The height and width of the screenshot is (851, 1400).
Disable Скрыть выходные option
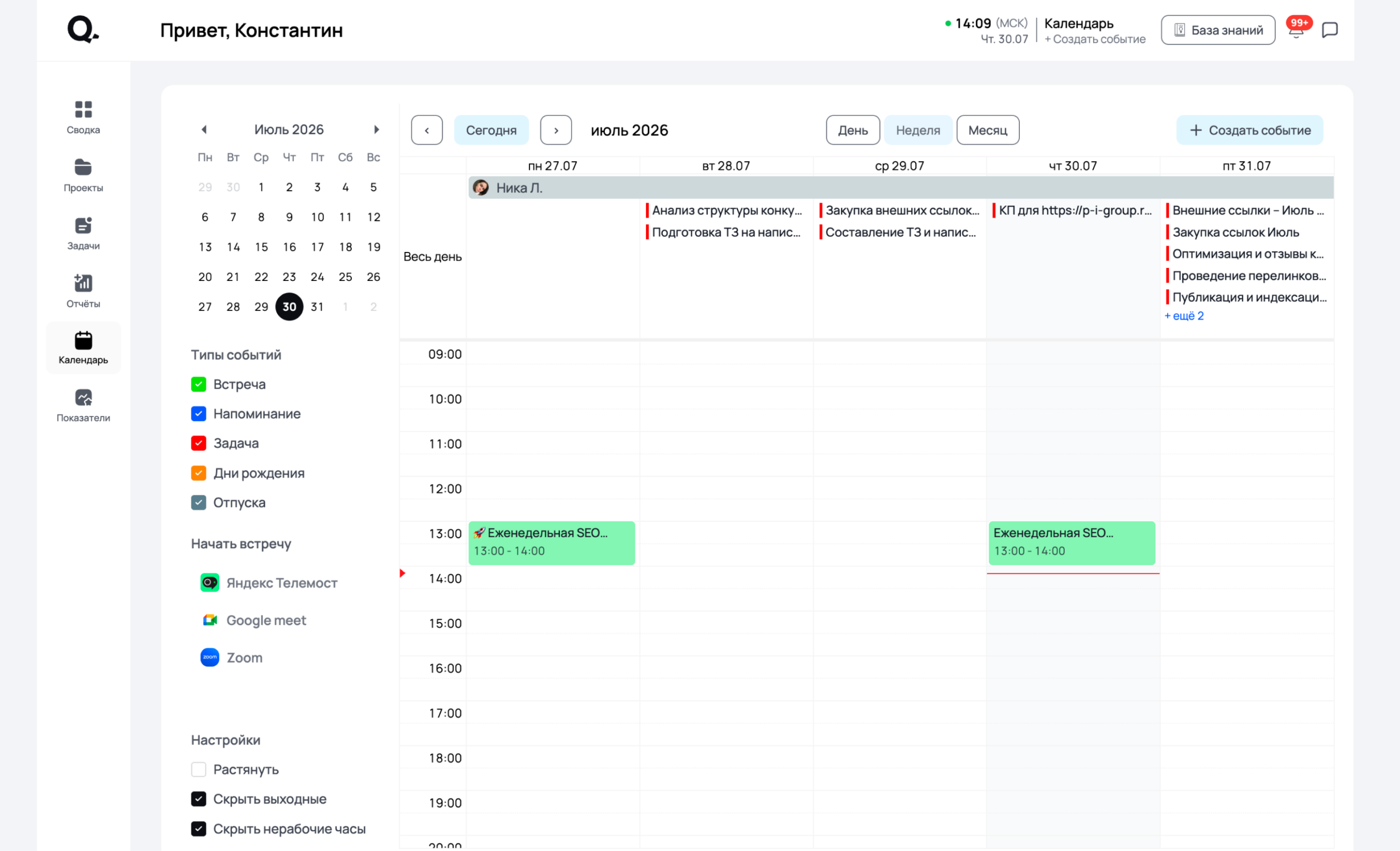pos(199,799)
